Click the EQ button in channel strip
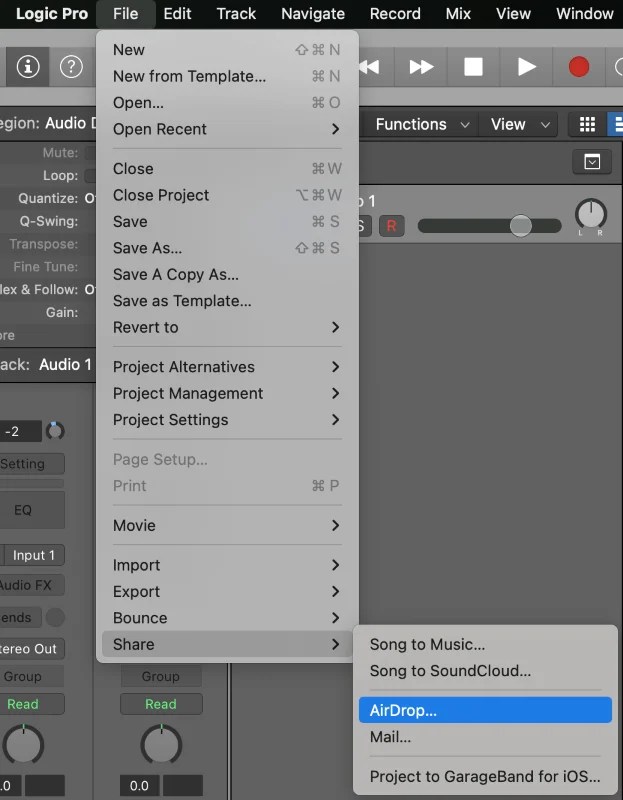The height and width of the screenshot is (800, 623). (x=22, y=510)
